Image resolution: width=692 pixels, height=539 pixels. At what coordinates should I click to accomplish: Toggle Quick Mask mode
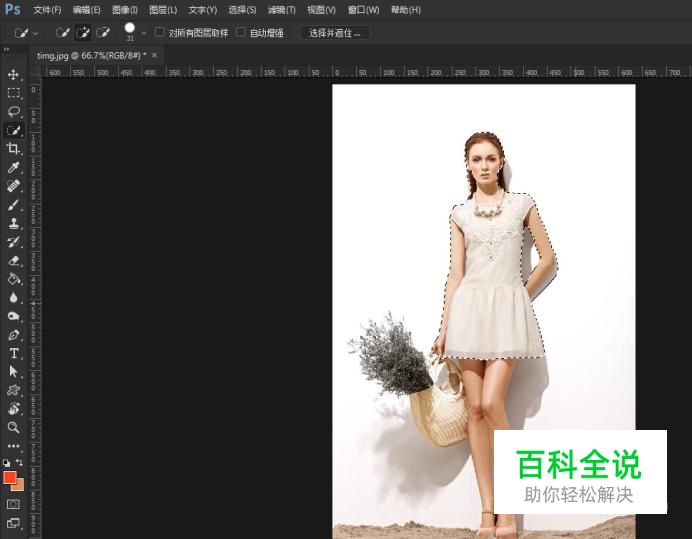(13, 504)
